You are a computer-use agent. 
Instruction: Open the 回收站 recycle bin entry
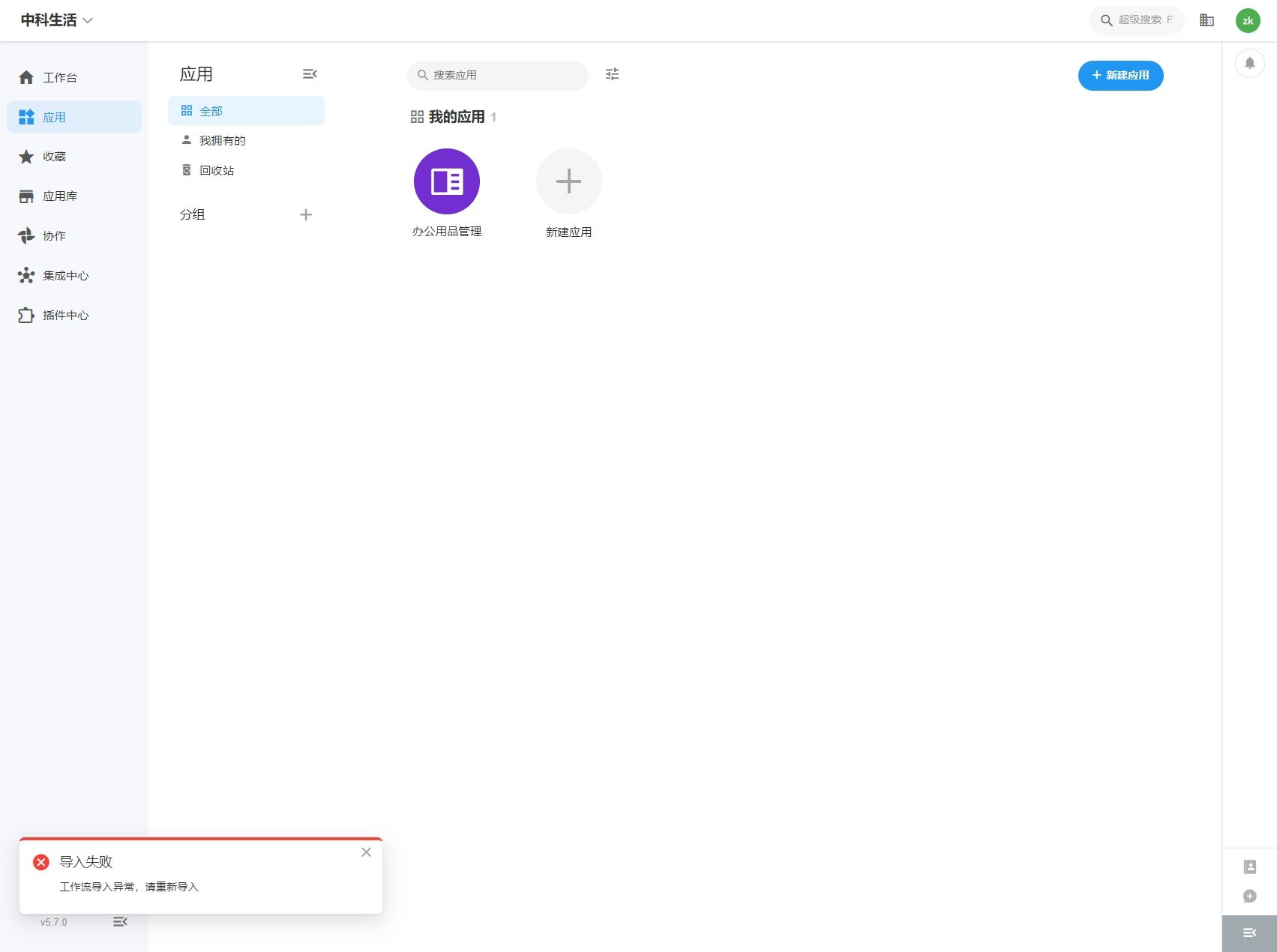[x=217, y=170]
